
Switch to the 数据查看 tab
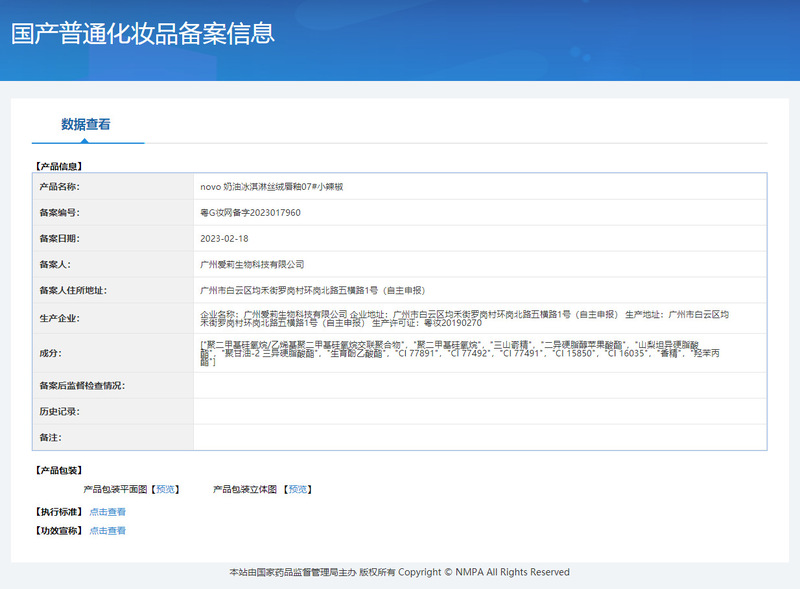[86, 125]
